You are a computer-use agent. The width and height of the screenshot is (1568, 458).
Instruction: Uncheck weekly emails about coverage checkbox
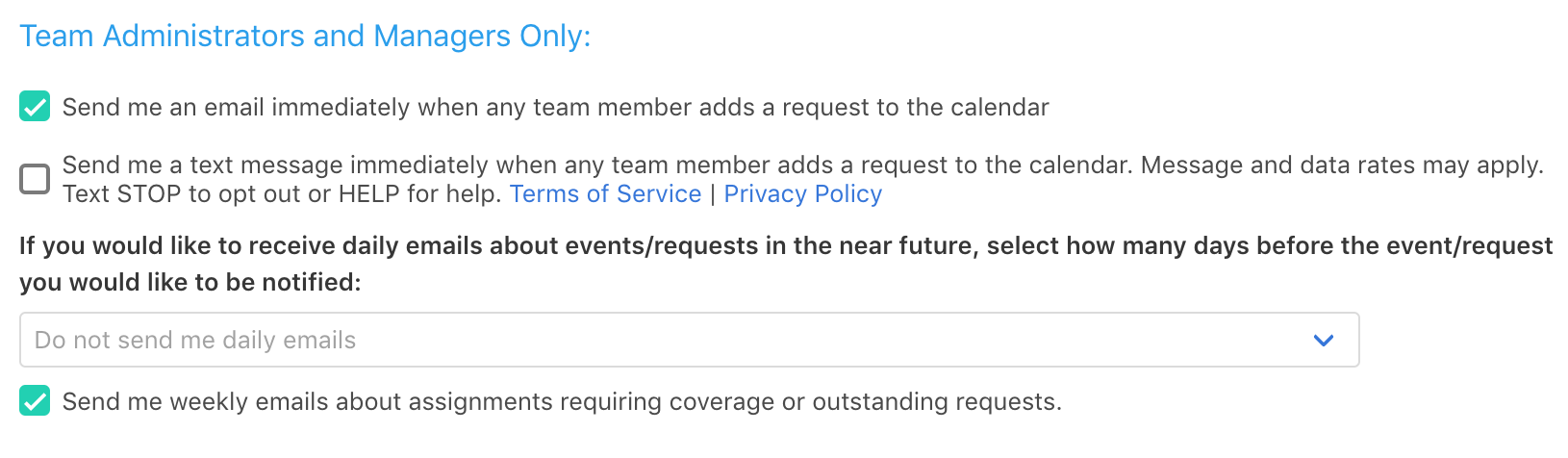coord(35,401)
